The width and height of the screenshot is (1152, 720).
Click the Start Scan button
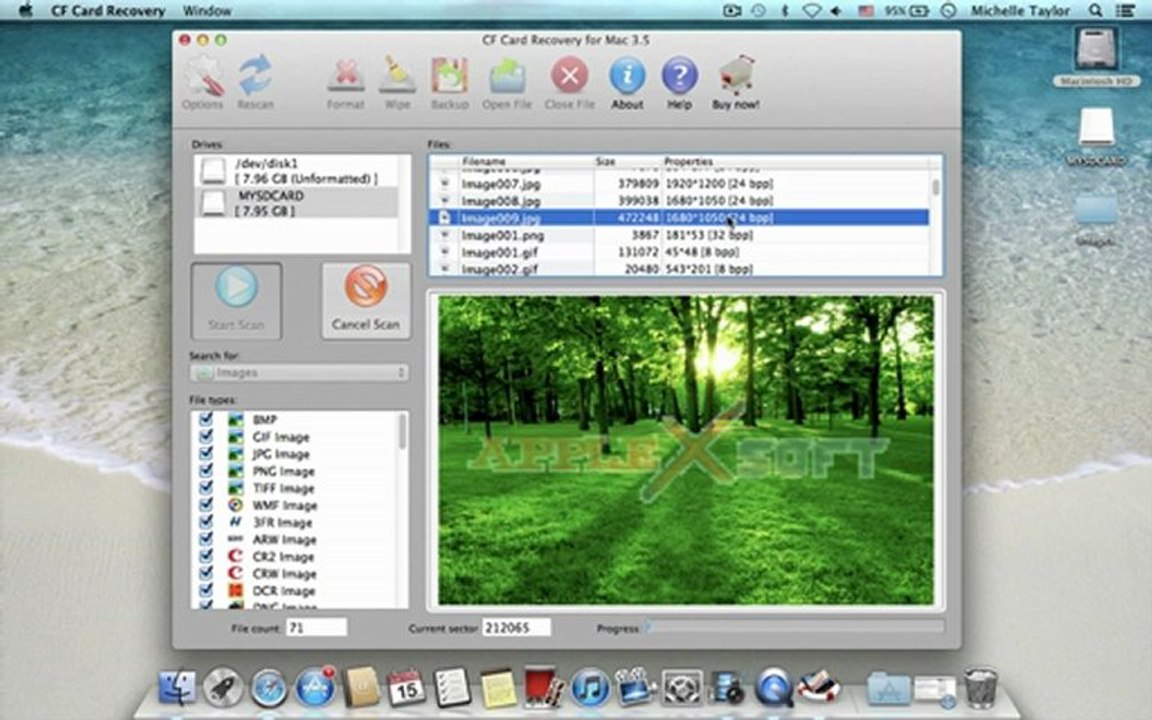pos(236,301)
